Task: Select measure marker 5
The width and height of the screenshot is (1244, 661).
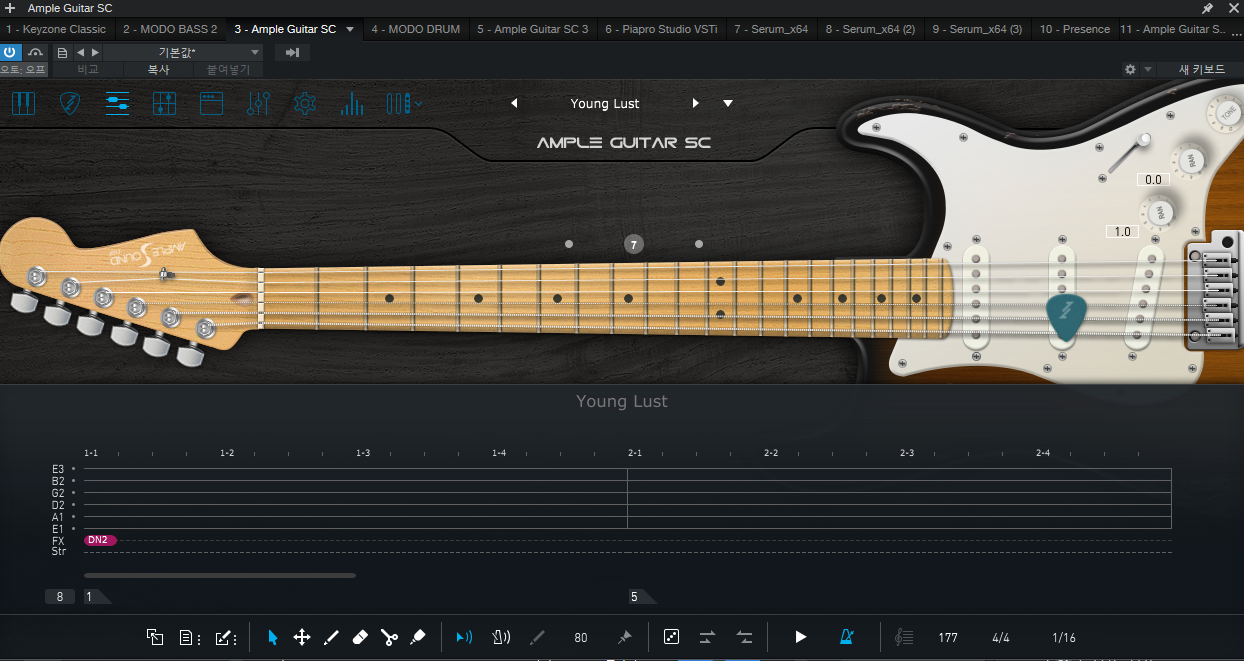Action: coord(640,597)
